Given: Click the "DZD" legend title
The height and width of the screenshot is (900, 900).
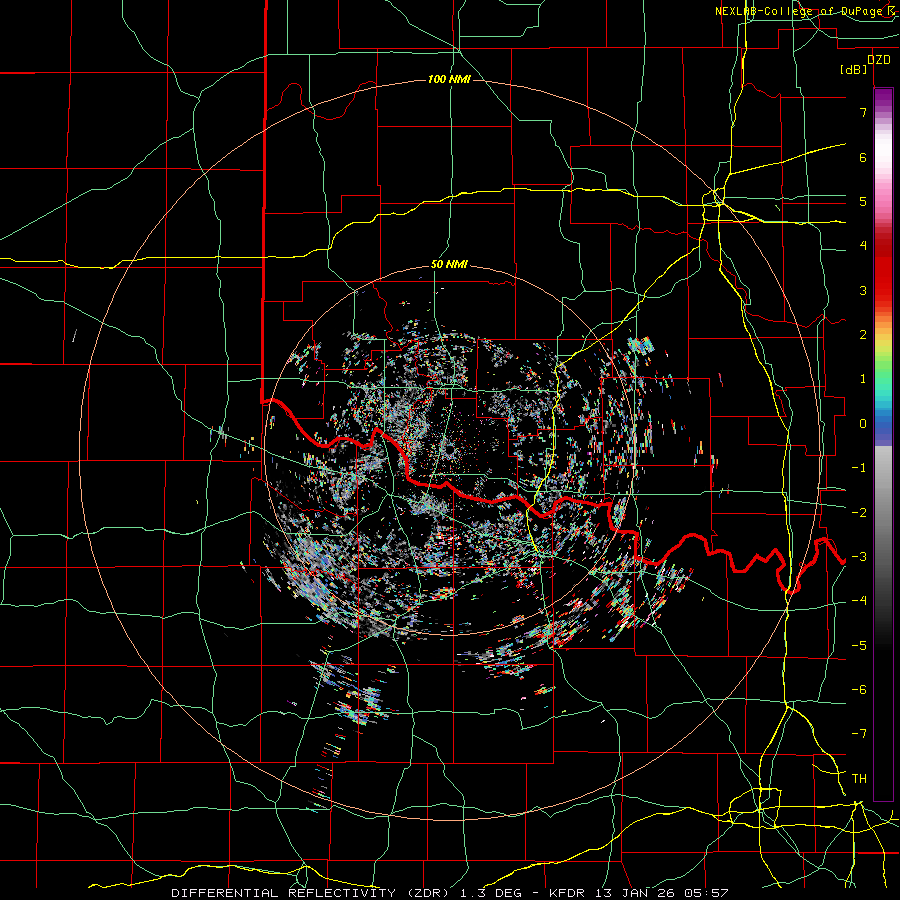Looking at the screenshot, I should pyautogui.click(x=879, y=60).
